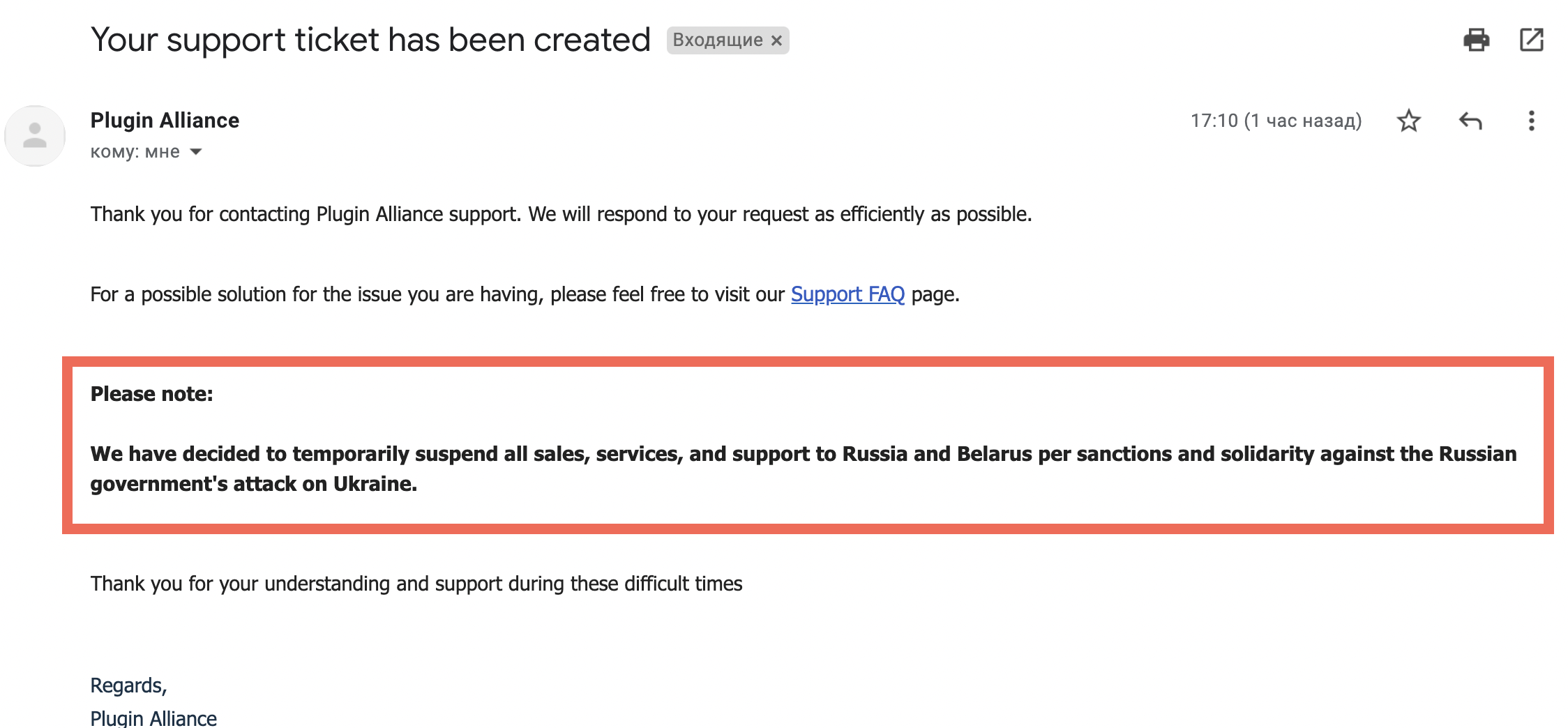
Task: Expand recipient details next to 'кому: мне'
Action: (x=196, y=152)
